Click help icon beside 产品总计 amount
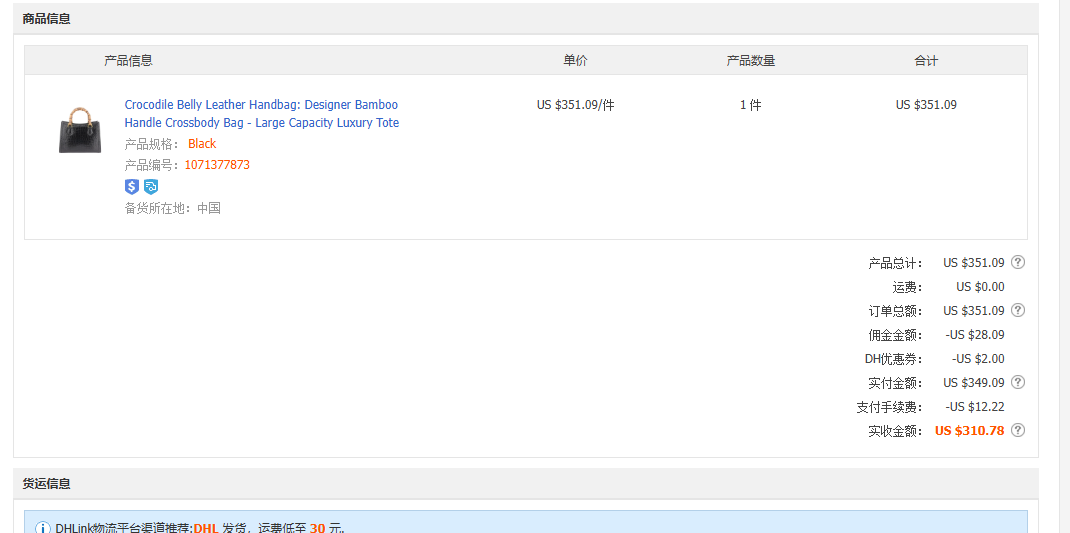The image size is (1070, 533). (1018, 263)
